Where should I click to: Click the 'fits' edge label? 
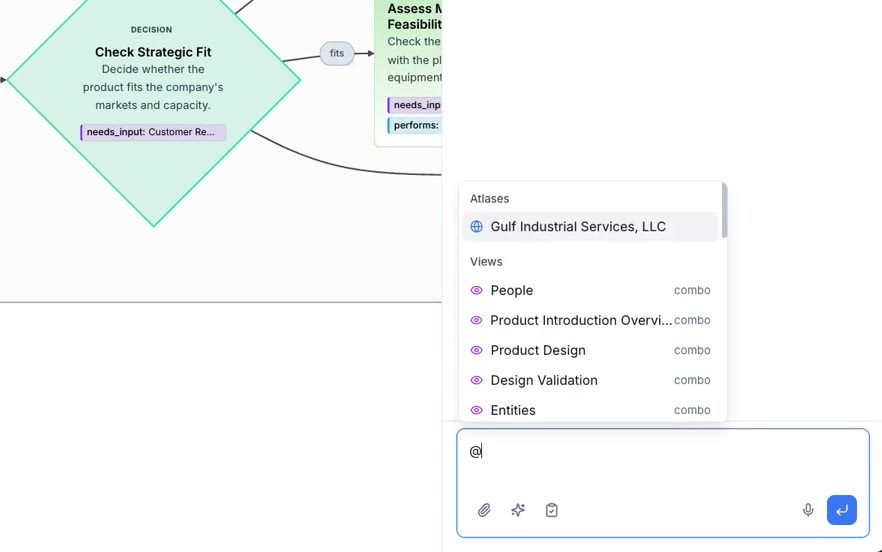point(337,53)
